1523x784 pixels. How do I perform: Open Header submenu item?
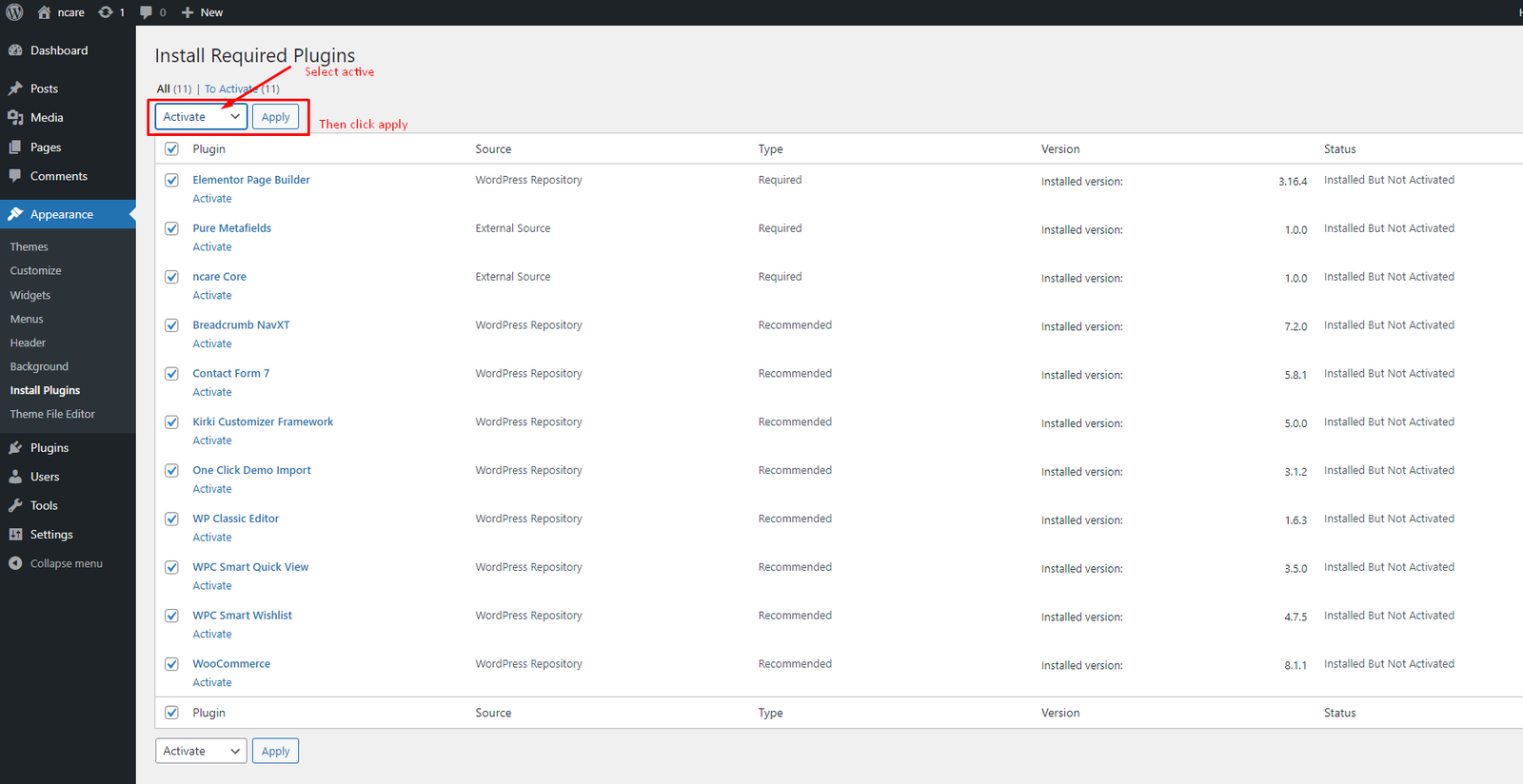click(28, 343)
